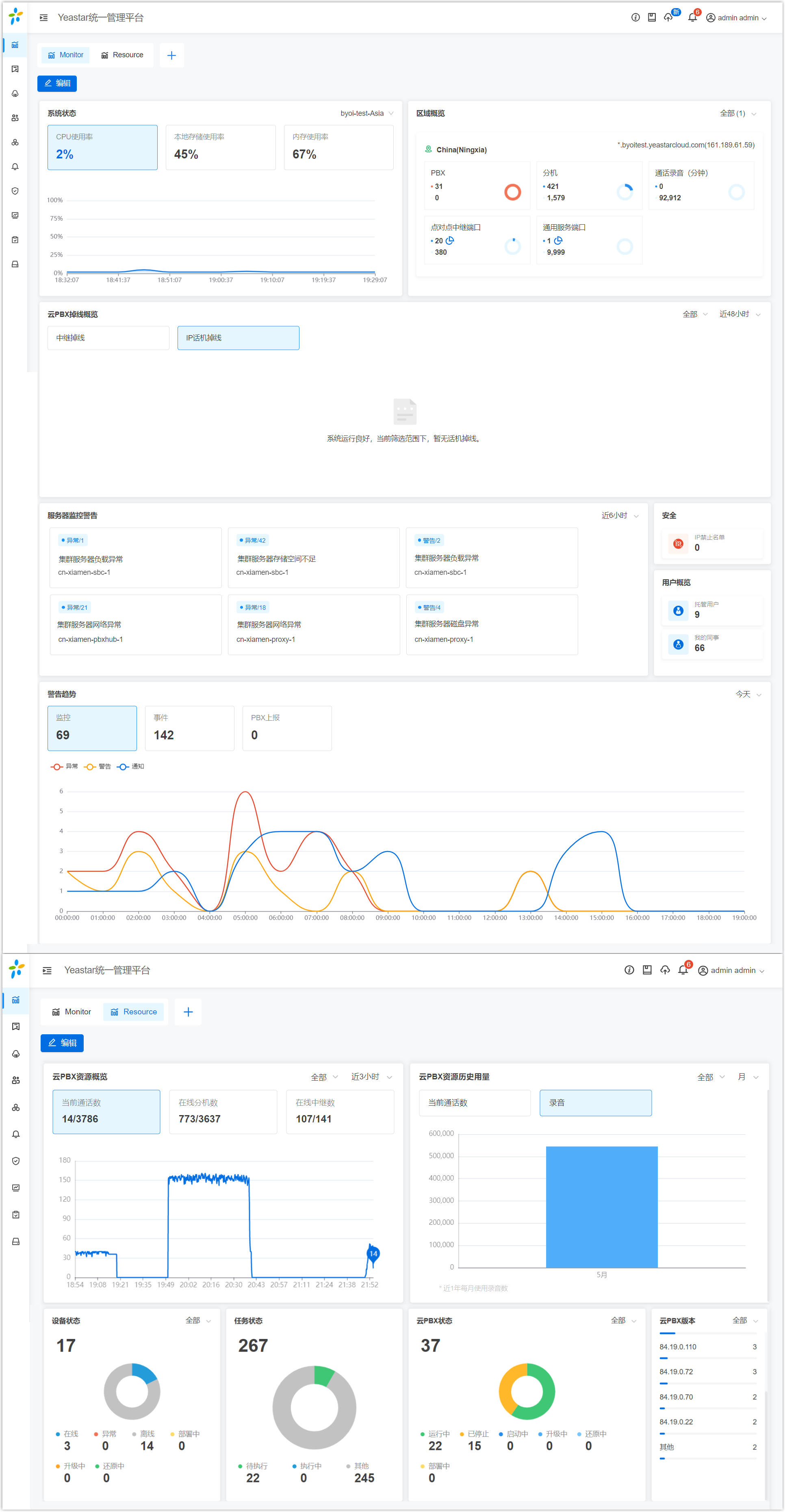785x1512 pixels.
Task: Click the document bookmark icon in header
Action: point(652,17)
